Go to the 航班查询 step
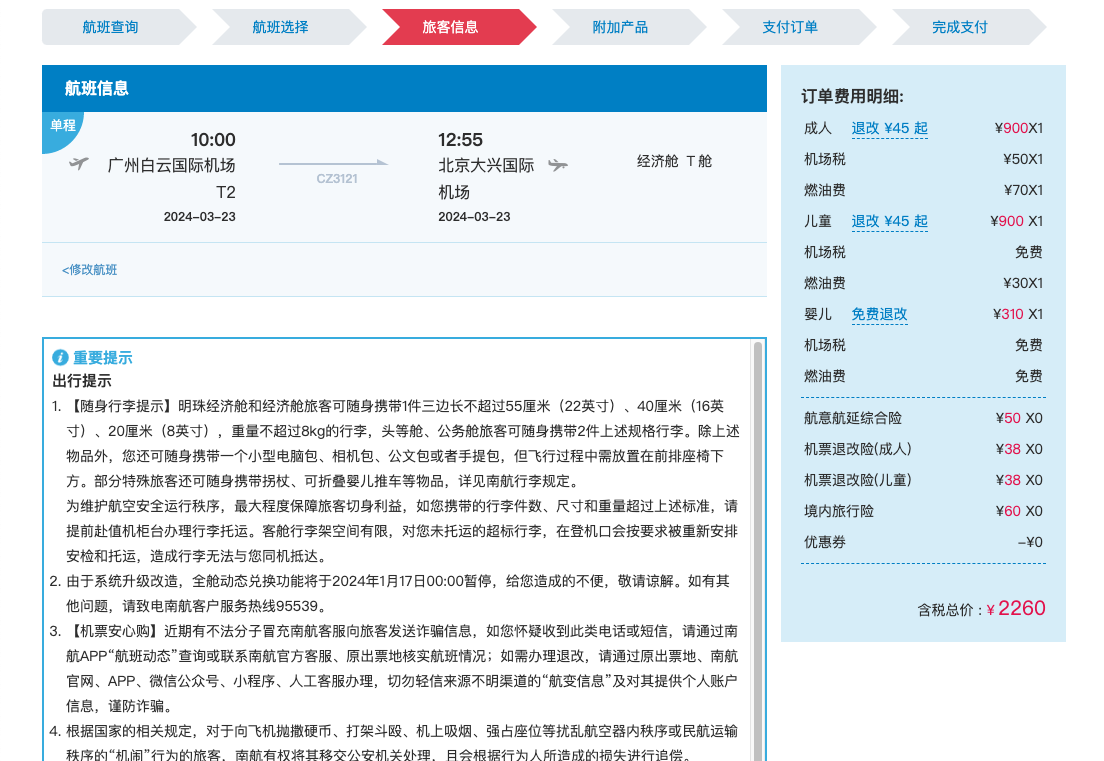 pos(110,27)
